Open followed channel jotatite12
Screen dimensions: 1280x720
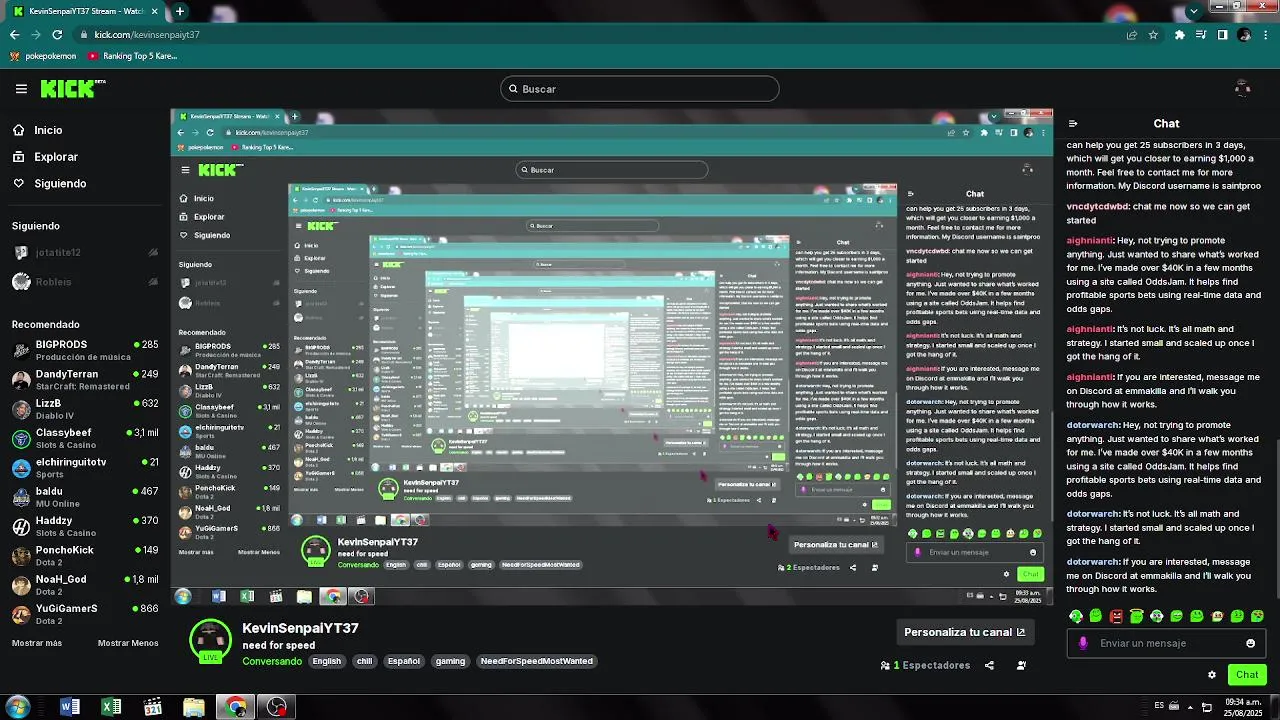point(85,253)
